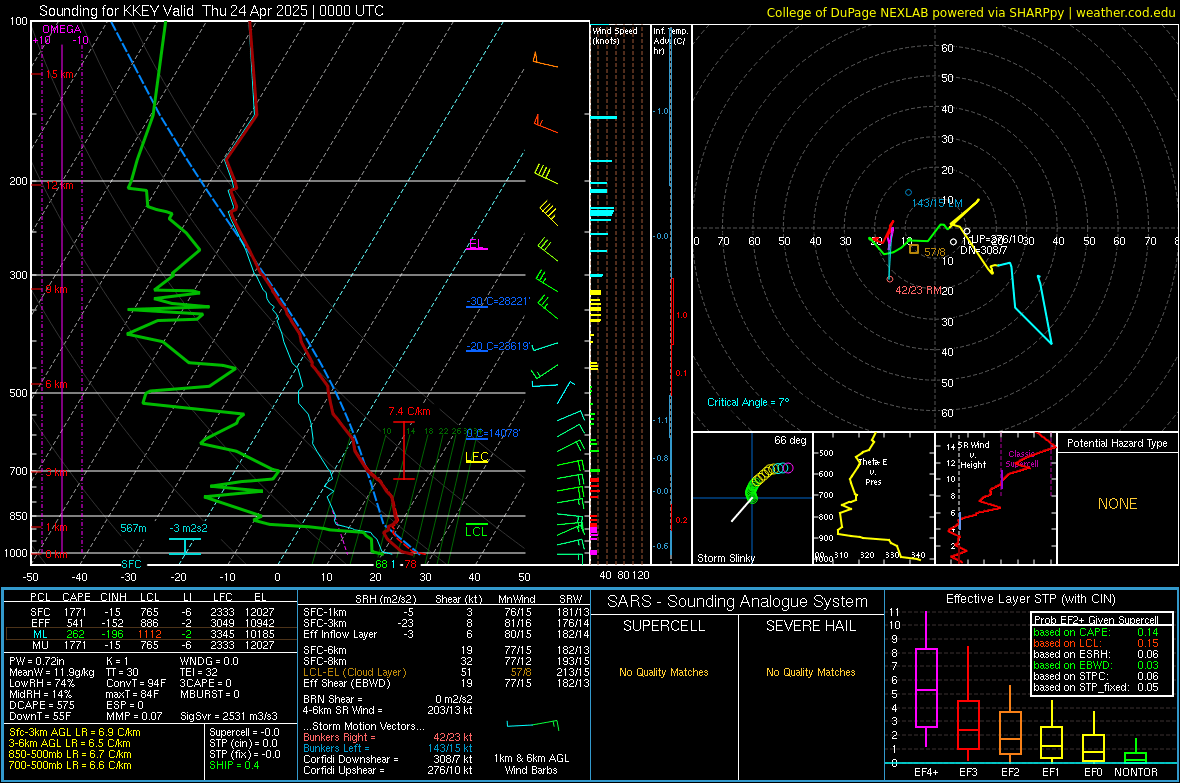Click the 12 km height marker label
The height and width of the screenshot is (783, 1180).
point(59,185)
